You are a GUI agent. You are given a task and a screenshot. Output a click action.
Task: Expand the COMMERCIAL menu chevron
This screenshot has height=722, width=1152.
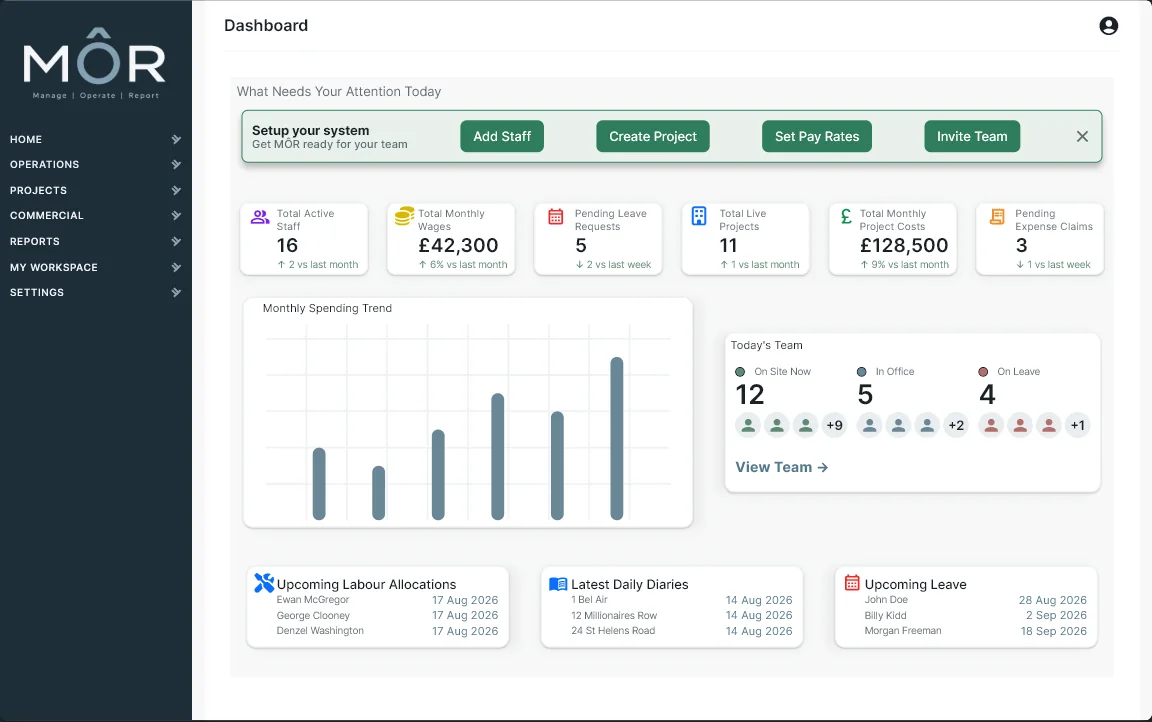pyautogui.click(x=176, y=215)
